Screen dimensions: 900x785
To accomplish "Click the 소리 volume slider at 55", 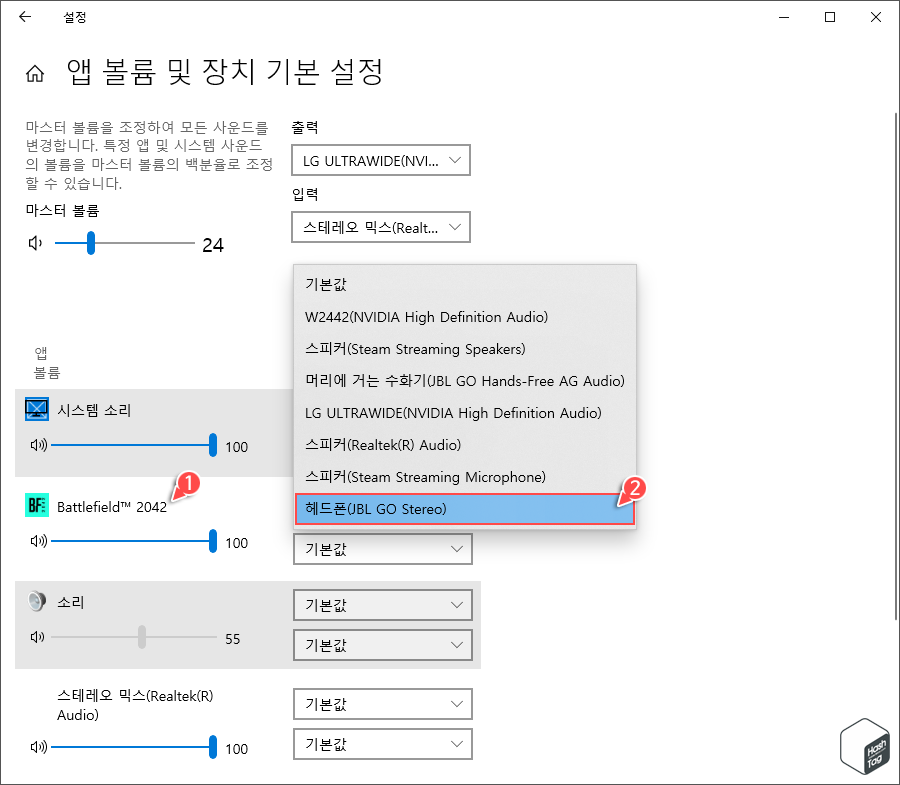I will click(x=134, y=636).
